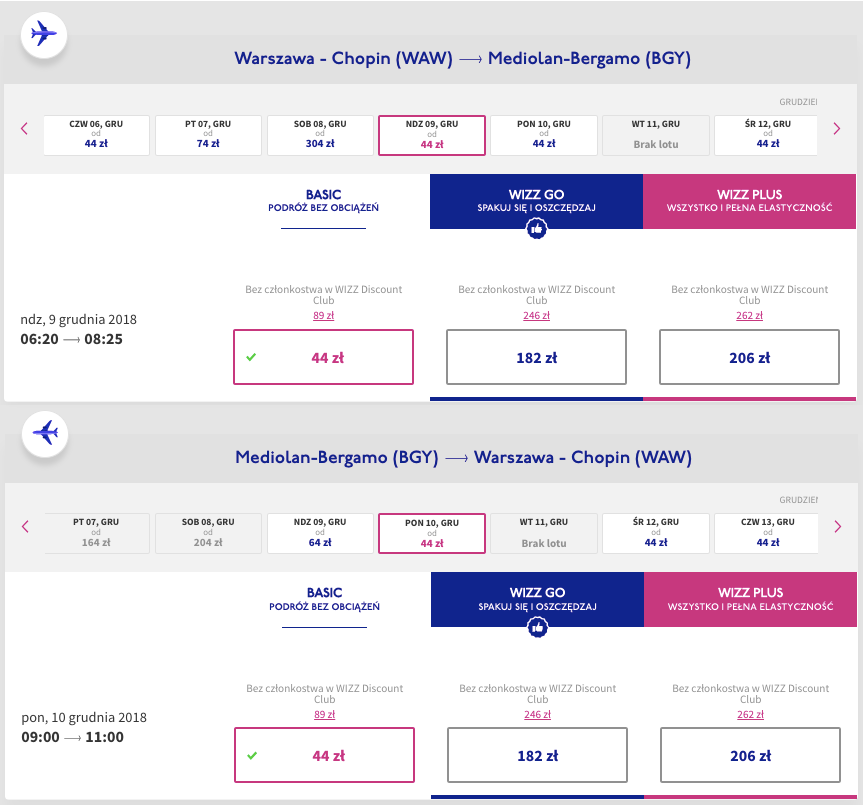Click thumbs-up badge under outbound WIZZ GO
Screen dimensions: 863x807
tap(536, 229)
